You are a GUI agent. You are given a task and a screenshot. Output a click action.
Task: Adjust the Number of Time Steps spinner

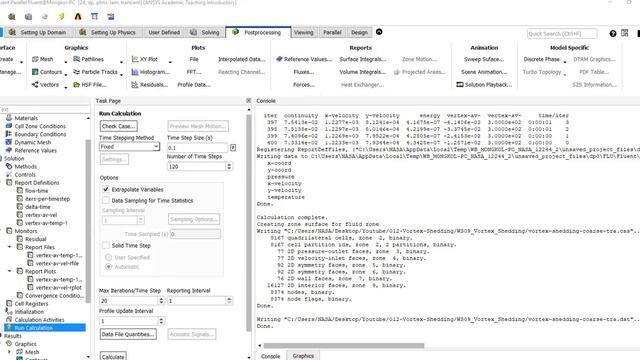(x=229, y=167)
